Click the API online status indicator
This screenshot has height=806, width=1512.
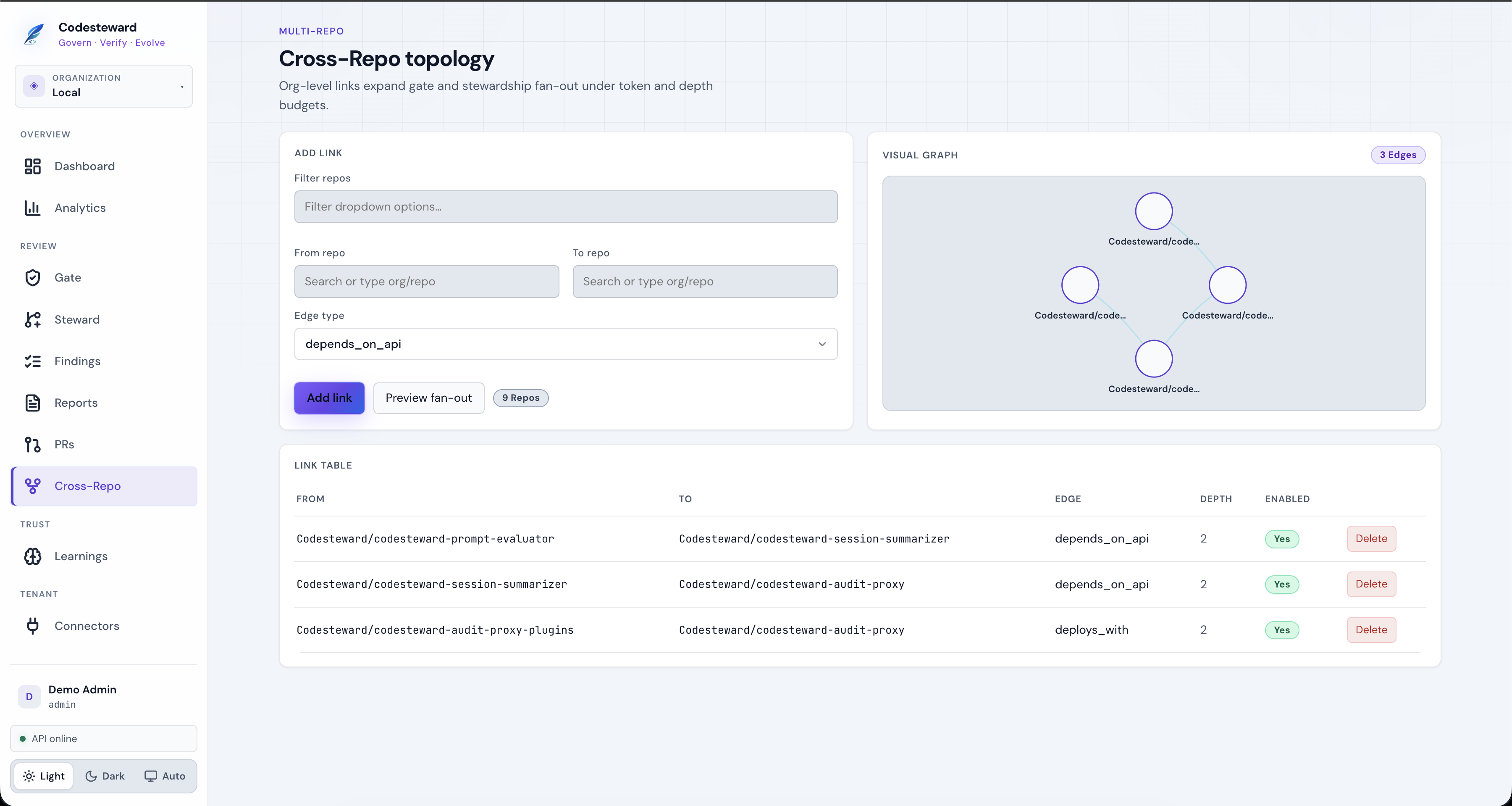(104, 739)
